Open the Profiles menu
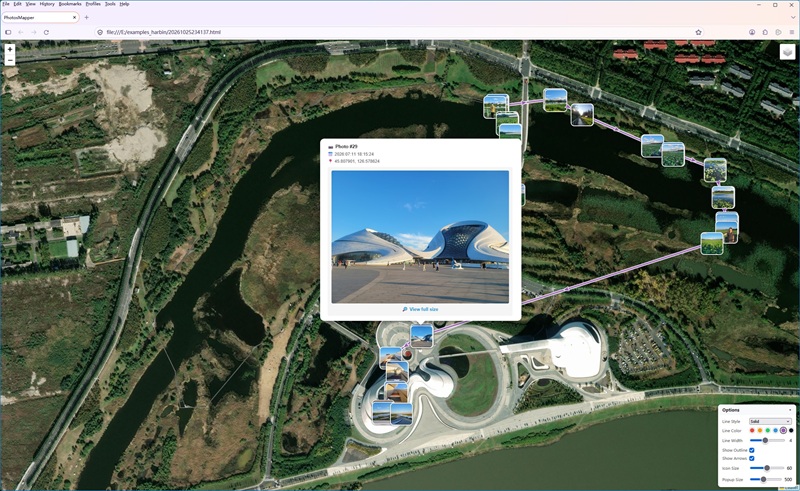800x491 pixels. coord(93,4)
